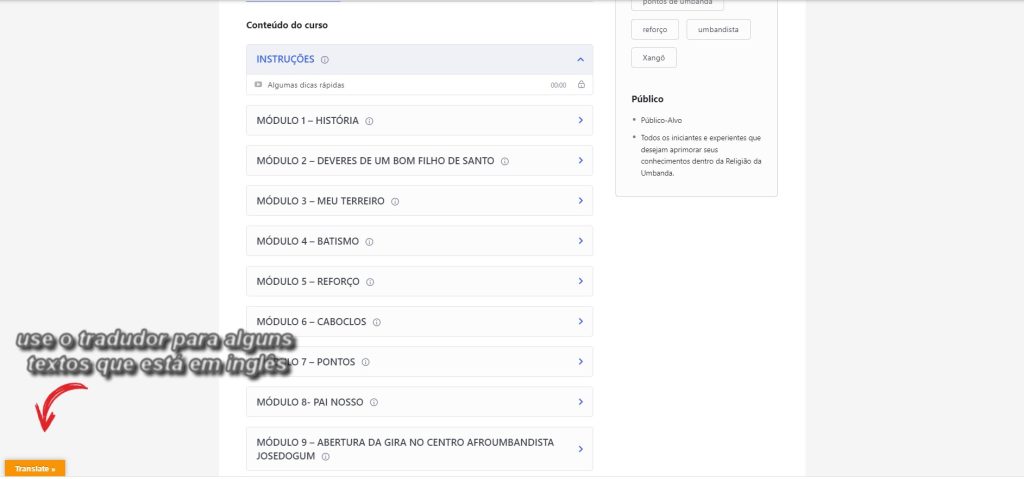1024x479 pixels.
Task: Click info icon next to MÓDULO 8- PAI NOSSO
Action: [x=374, y=403]
